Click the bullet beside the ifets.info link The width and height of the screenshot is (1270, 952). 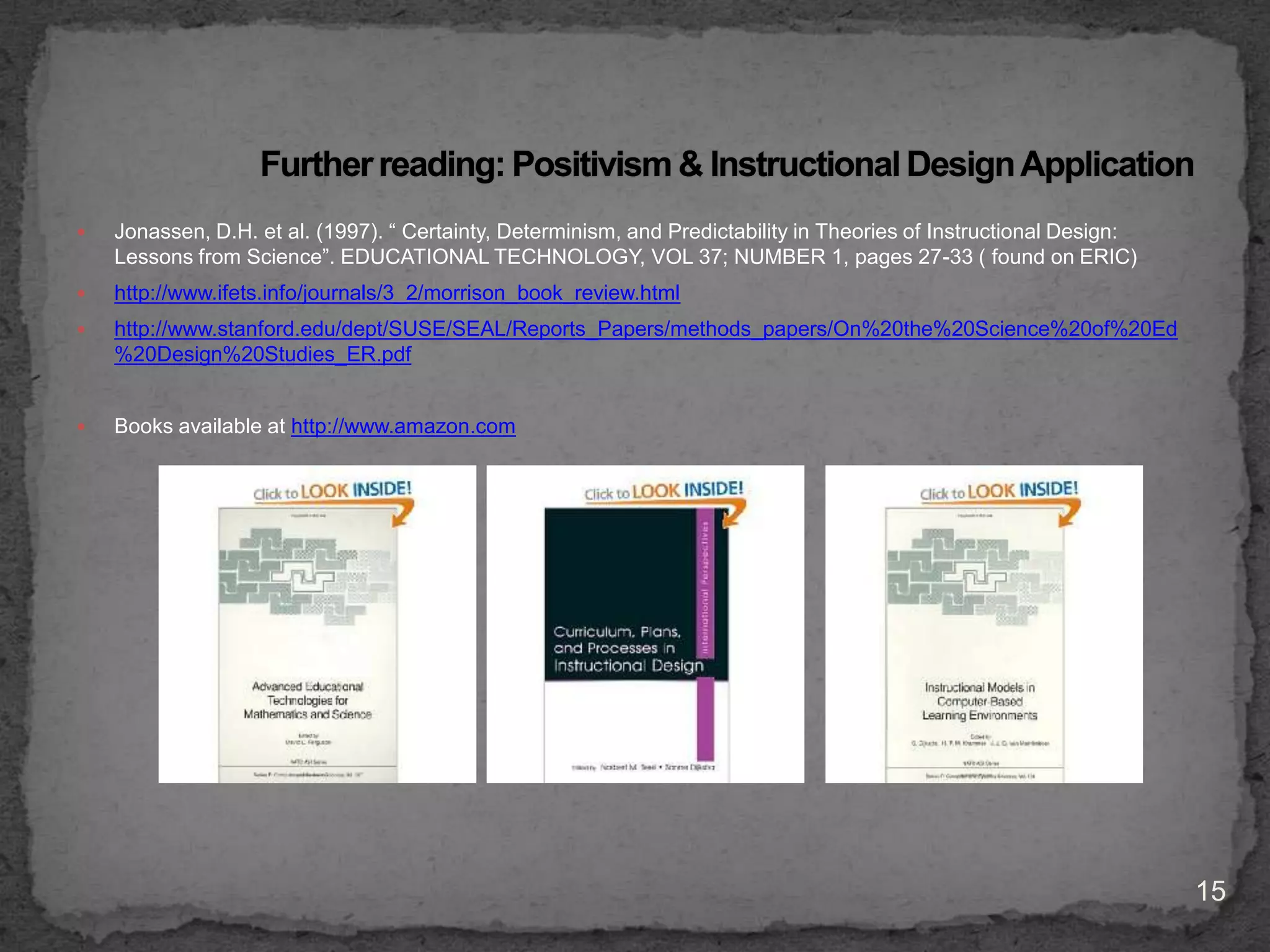click(x=81, y=294)
